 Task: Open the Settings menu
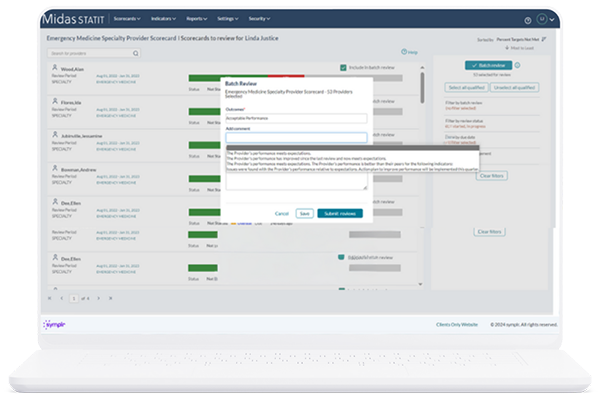click(x=228, y=19)
